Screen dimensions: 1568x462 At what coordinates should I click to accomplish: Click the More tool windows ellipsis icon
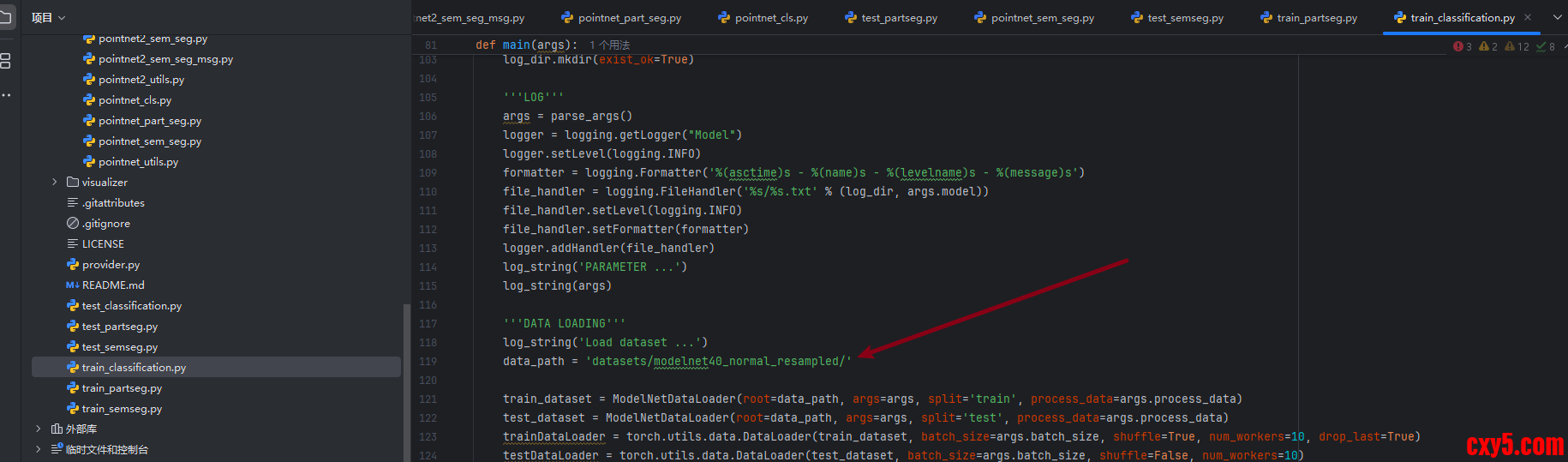point(5,95)
